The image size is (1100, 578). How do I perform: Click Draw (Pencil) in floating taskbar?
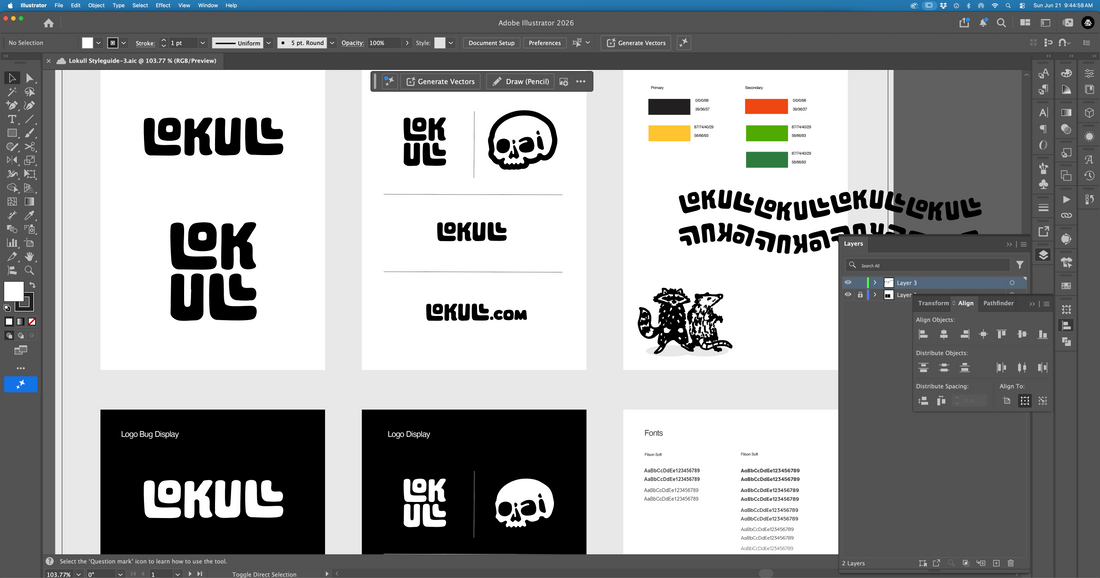pos(521,81)
